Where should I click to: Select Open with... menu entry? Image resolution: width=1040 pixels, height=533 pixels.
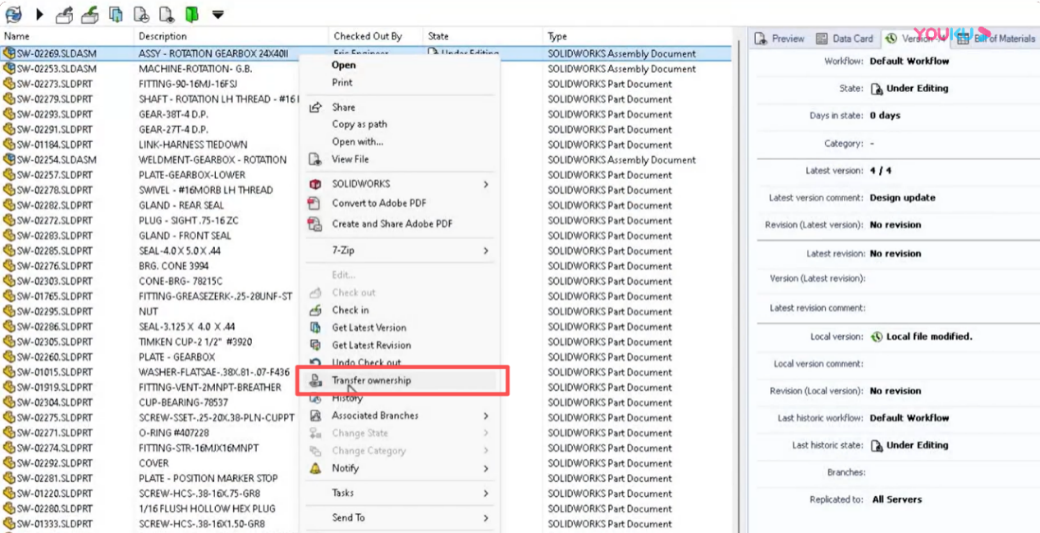(358, 142)
